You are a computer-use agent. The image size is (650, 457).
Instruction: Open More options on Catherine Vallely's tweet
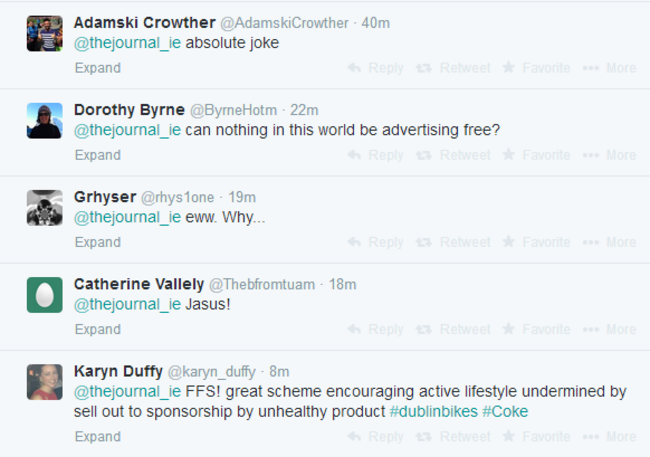(x=609, y=329)
